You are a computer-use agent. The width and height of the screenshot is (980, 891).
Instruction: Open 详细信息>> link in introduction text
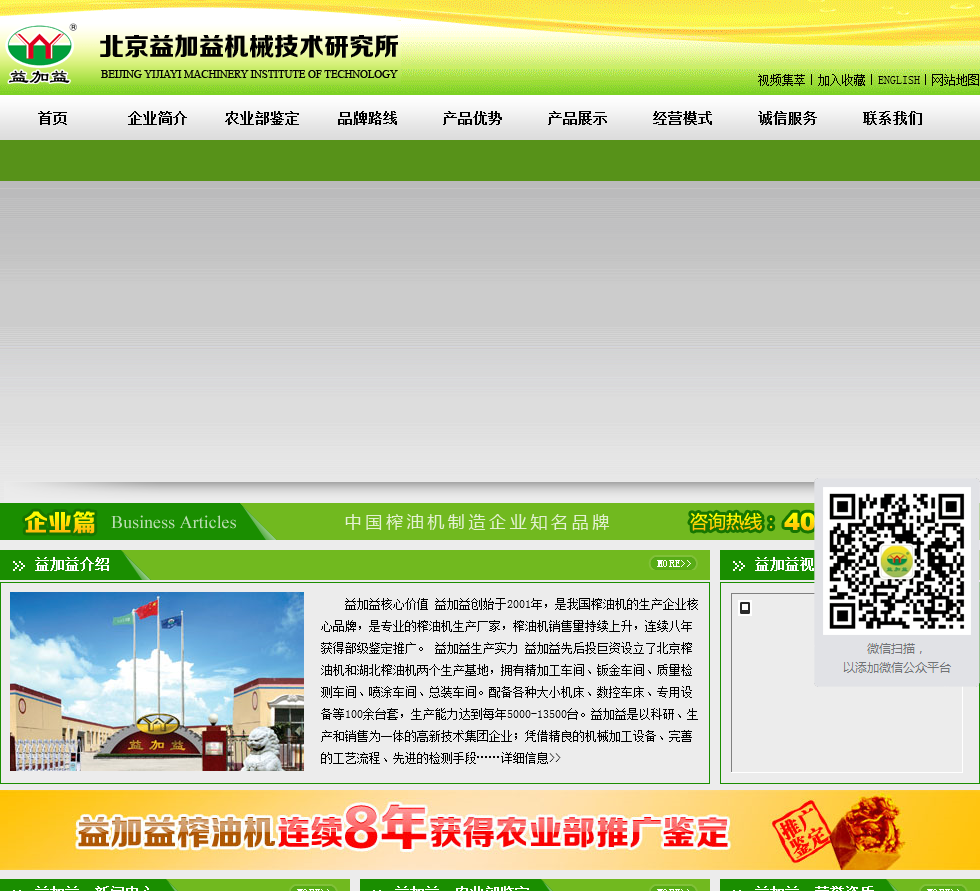pyautogui.click(x=530, y=758)
